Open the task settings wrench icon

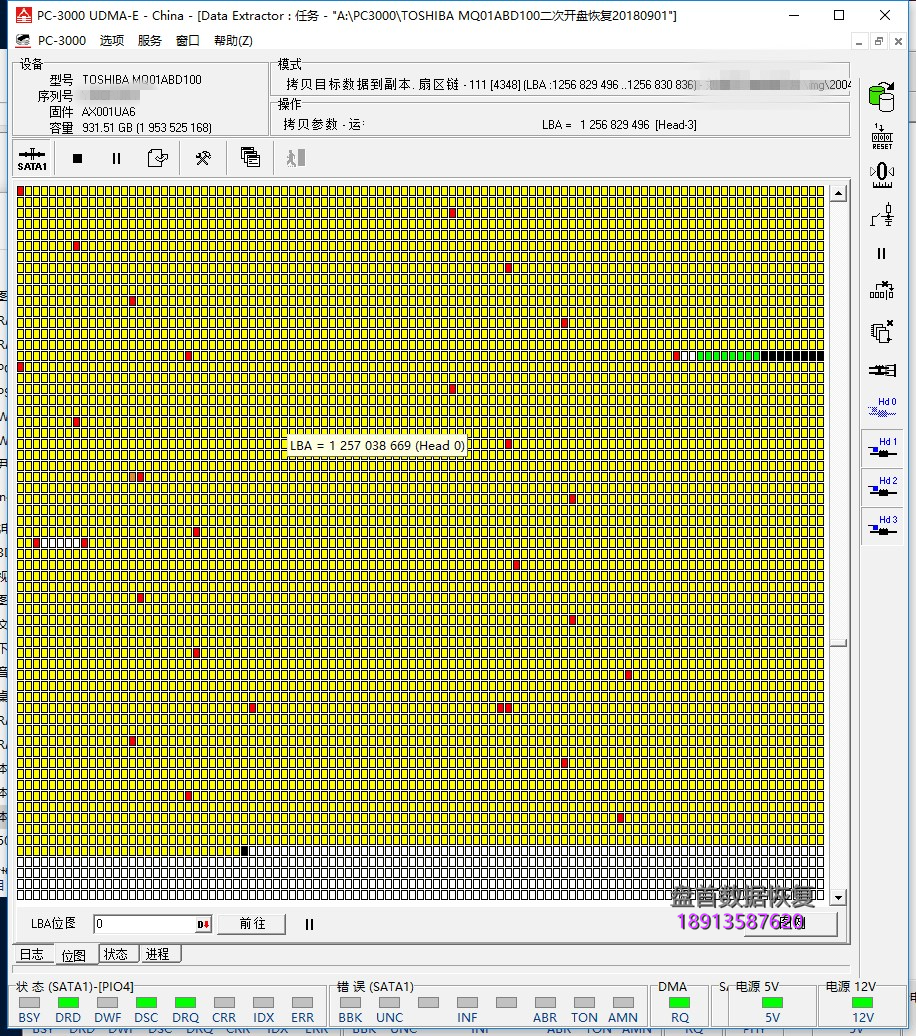click(x=200, y=158)
